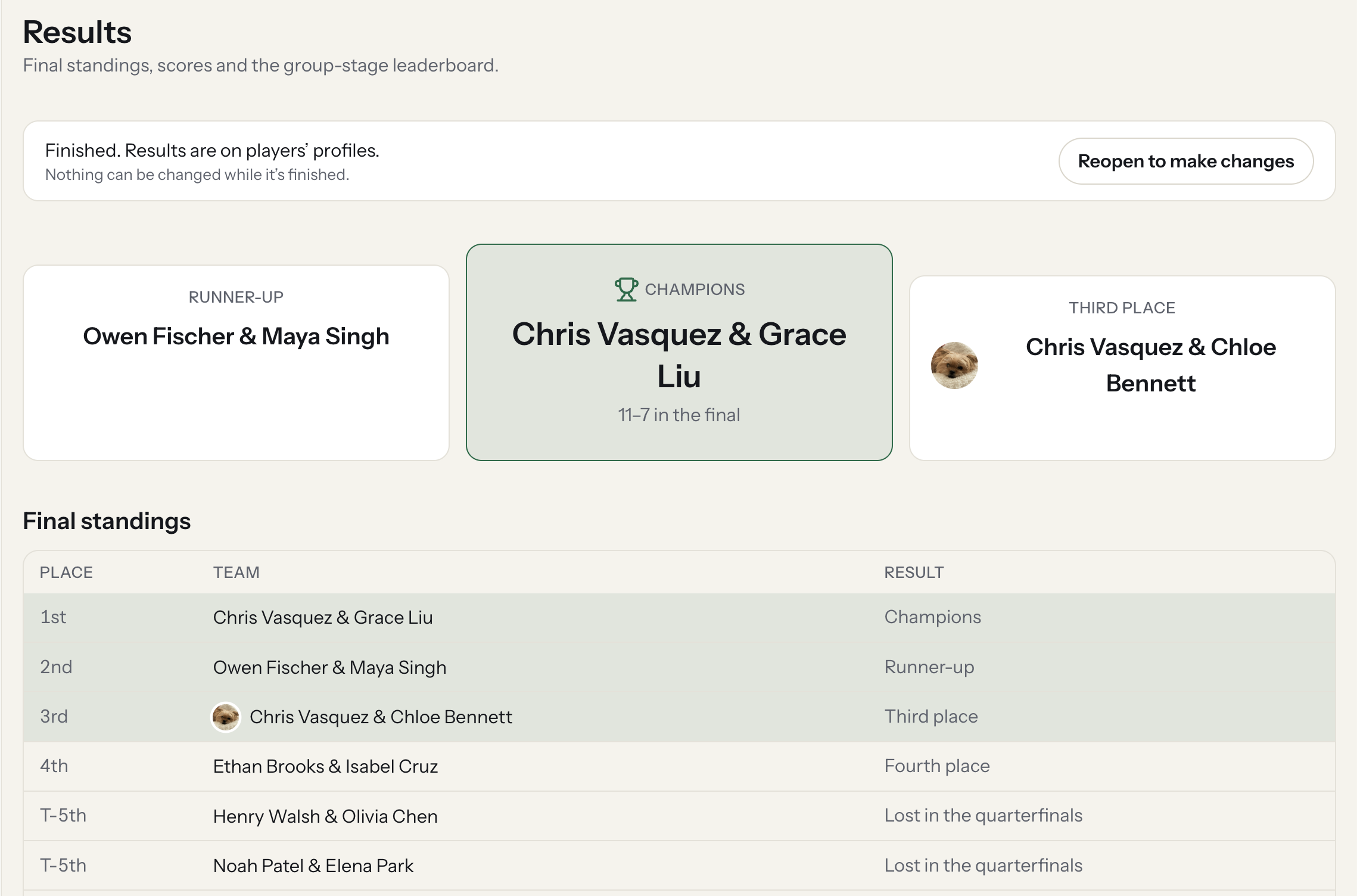Image resolution: width=1357 pixels, height=896 pixels.
Task: Click T-5th cell beside Noah Patel
Action: click(63, 865)
